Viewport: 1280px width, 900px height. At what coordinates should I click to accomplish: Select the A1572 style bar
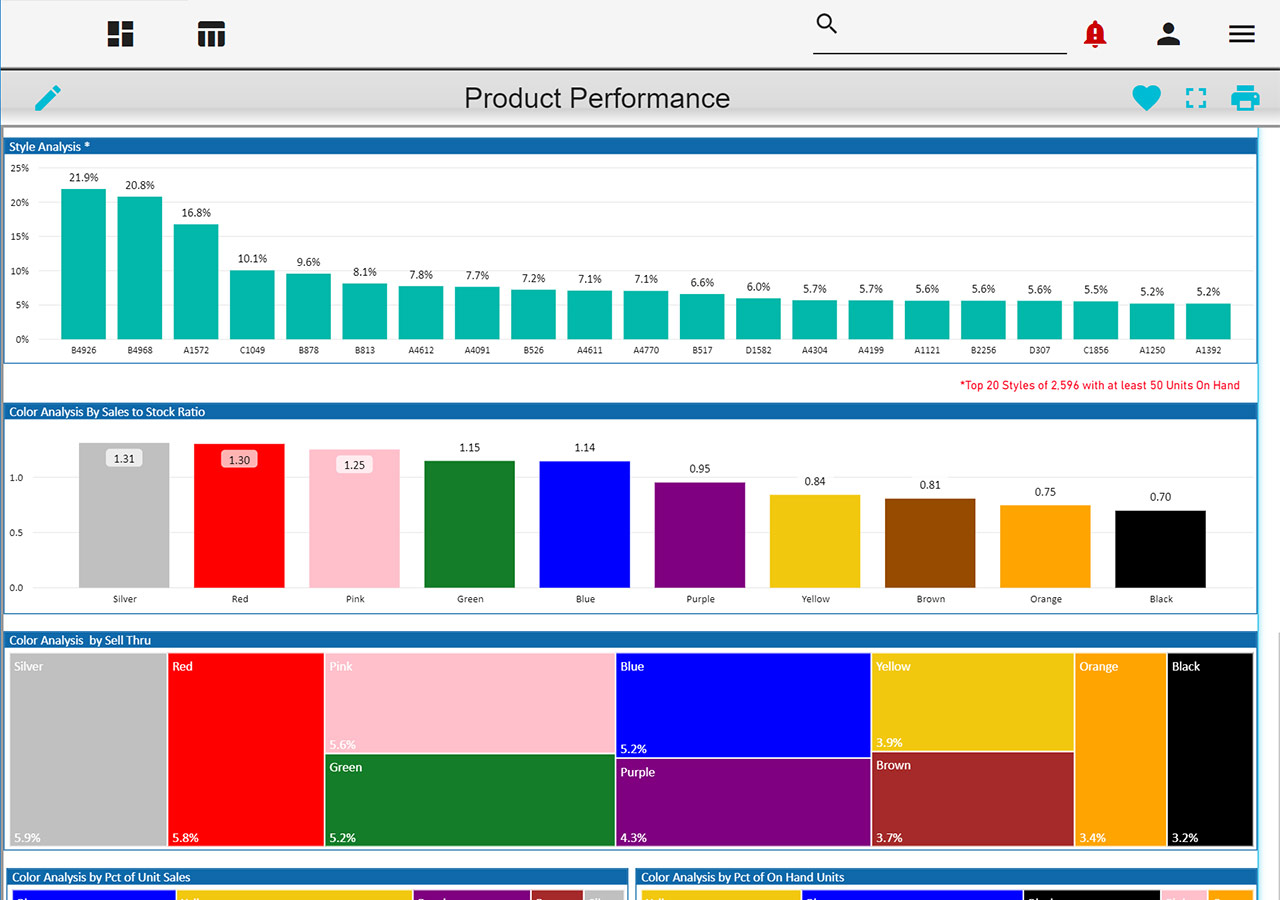click(196, 281)
